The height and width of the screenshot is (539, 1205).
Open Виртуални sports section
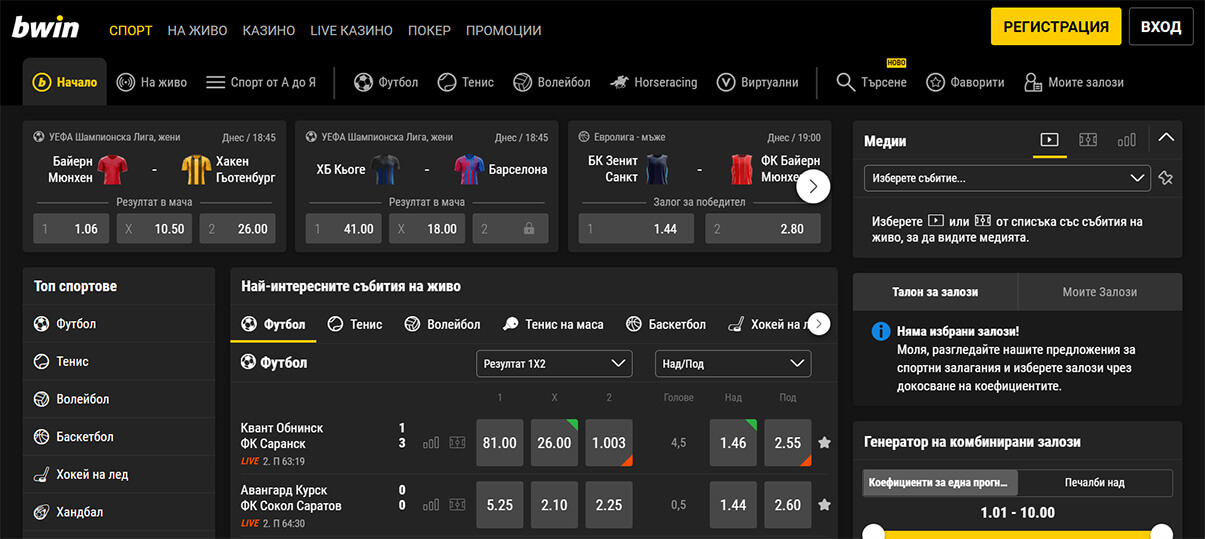coord(756,82)
